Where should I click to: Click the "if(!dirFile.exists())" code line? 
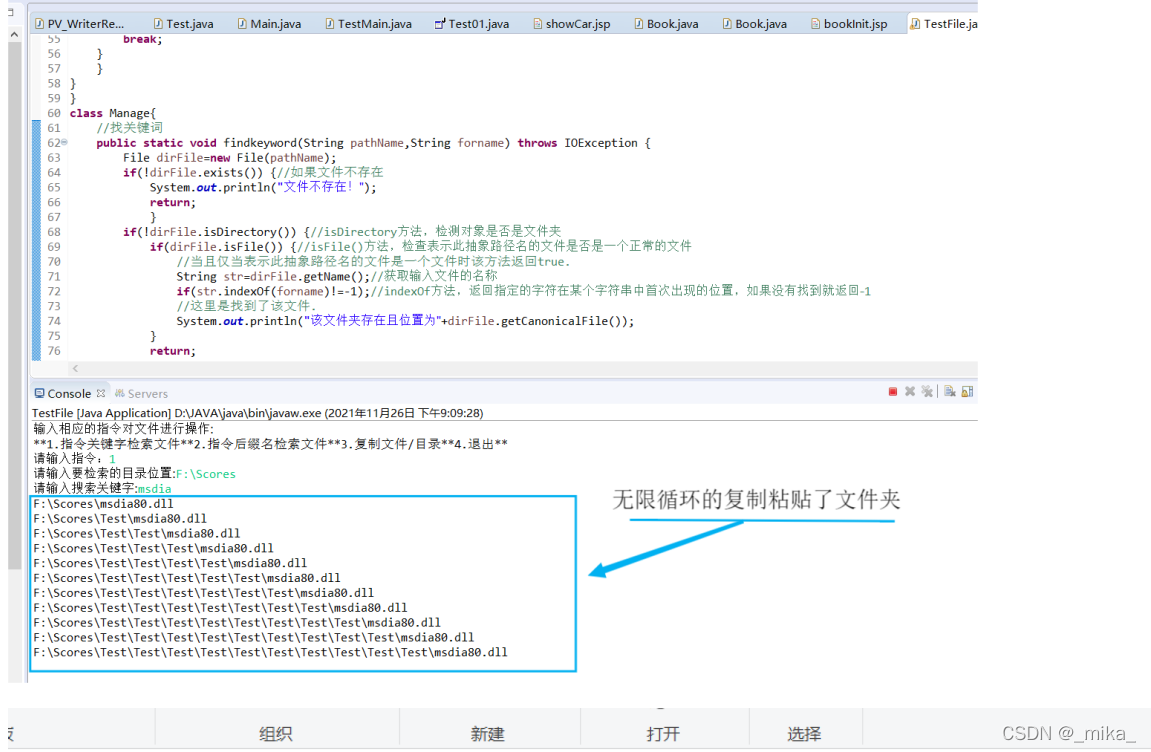(x=253, y=173)
